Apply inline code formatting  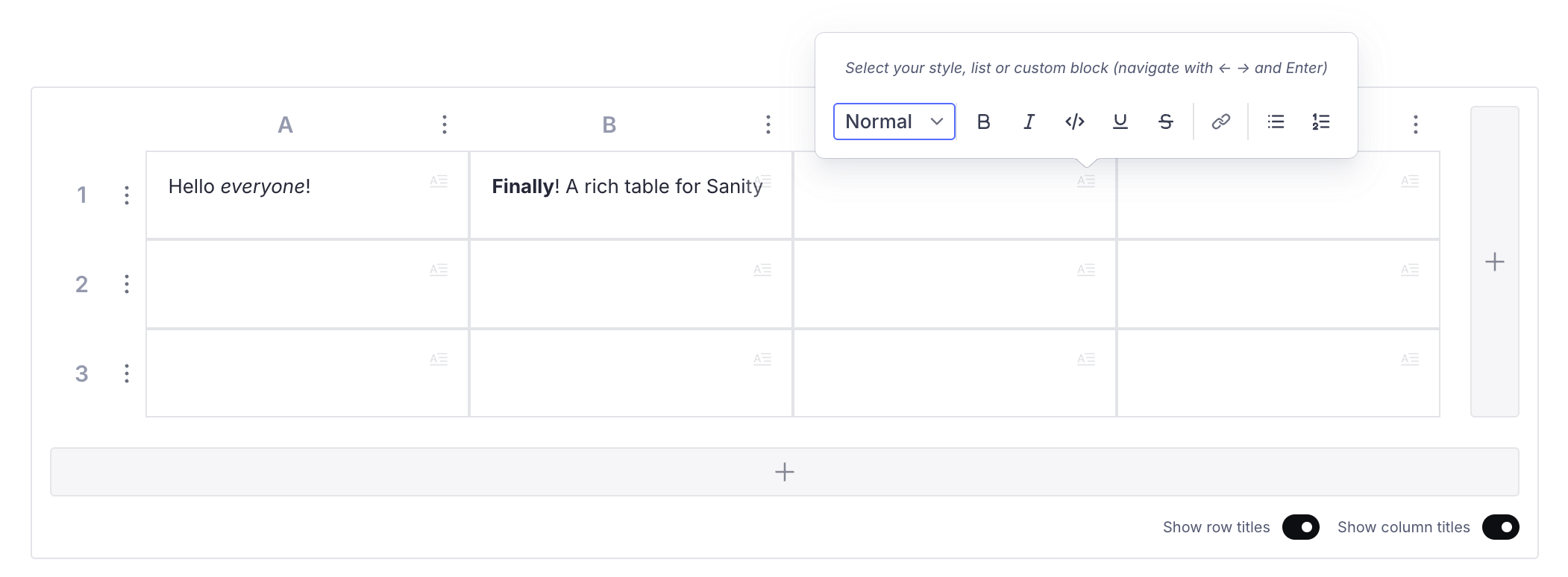click(x=1074, y=122)
